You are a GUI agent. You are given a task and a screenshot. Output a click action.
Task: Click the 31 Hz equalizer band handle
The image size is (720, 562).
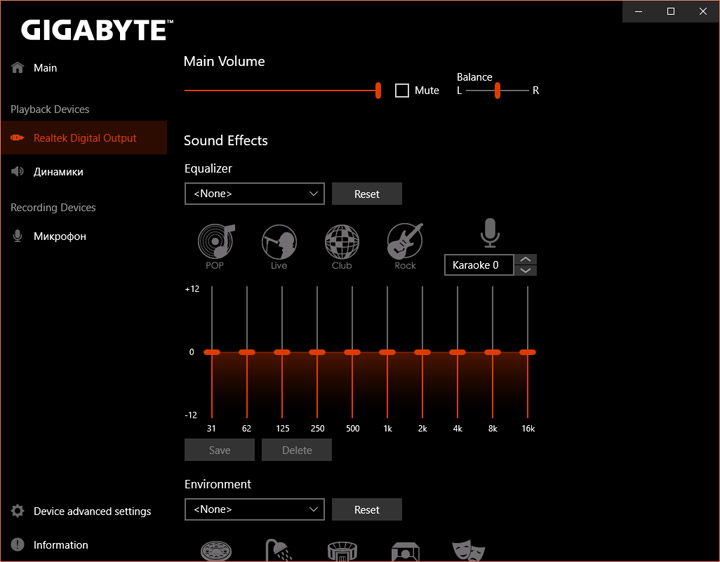(212, 352)
